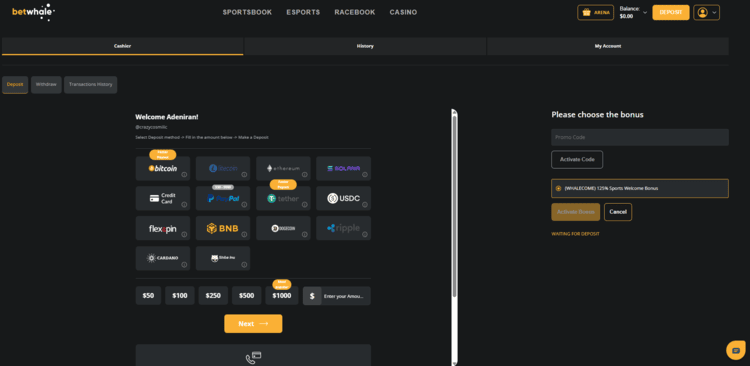This screenshot has height=366, width=750.
Task: Click the deposit panel vertical scrollbar
Action: point(454,206)
